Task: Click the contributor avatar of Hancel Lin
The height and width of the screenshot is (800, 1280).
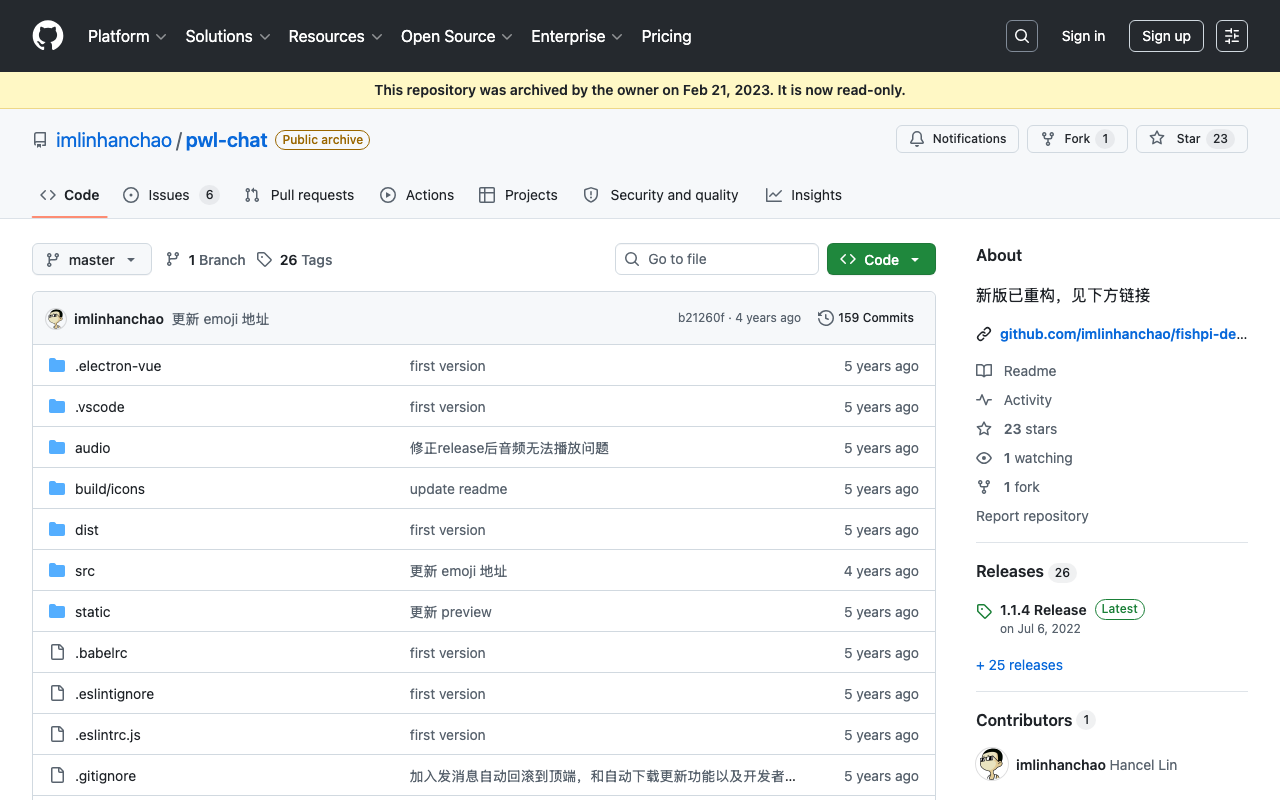Action: [992, 765]
